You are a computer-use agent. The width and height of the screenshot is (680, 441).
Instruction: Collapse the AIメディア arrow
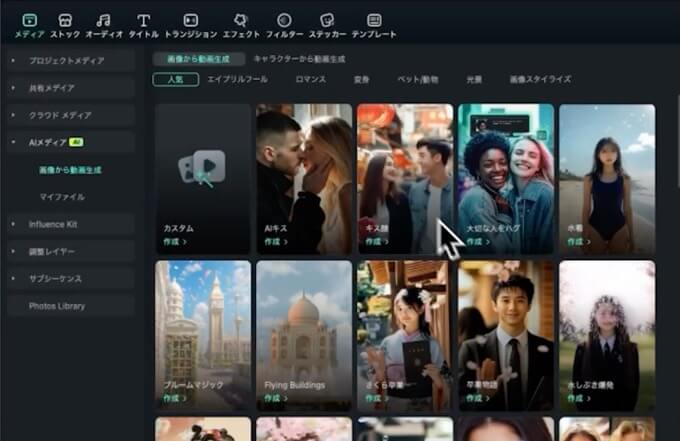point(13,142)
